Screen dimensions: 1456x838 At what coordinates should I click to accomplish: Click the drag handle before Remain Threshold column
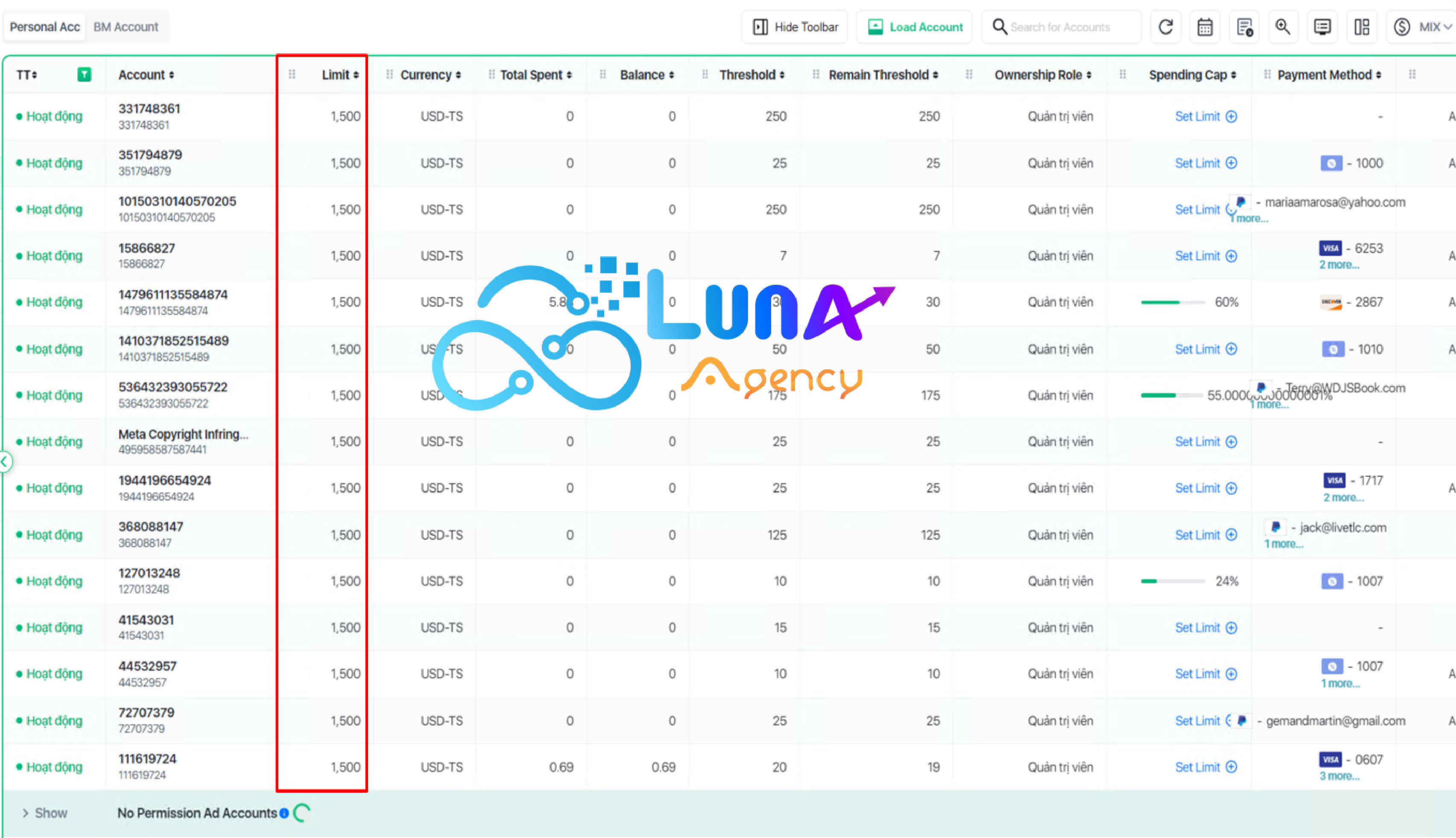coord(816,74)
